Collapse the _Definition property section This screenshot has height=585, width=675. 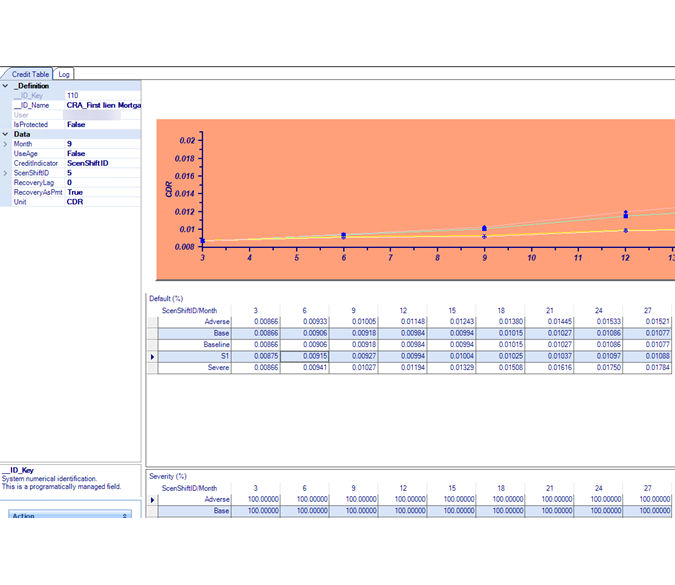tap(5, 86)
